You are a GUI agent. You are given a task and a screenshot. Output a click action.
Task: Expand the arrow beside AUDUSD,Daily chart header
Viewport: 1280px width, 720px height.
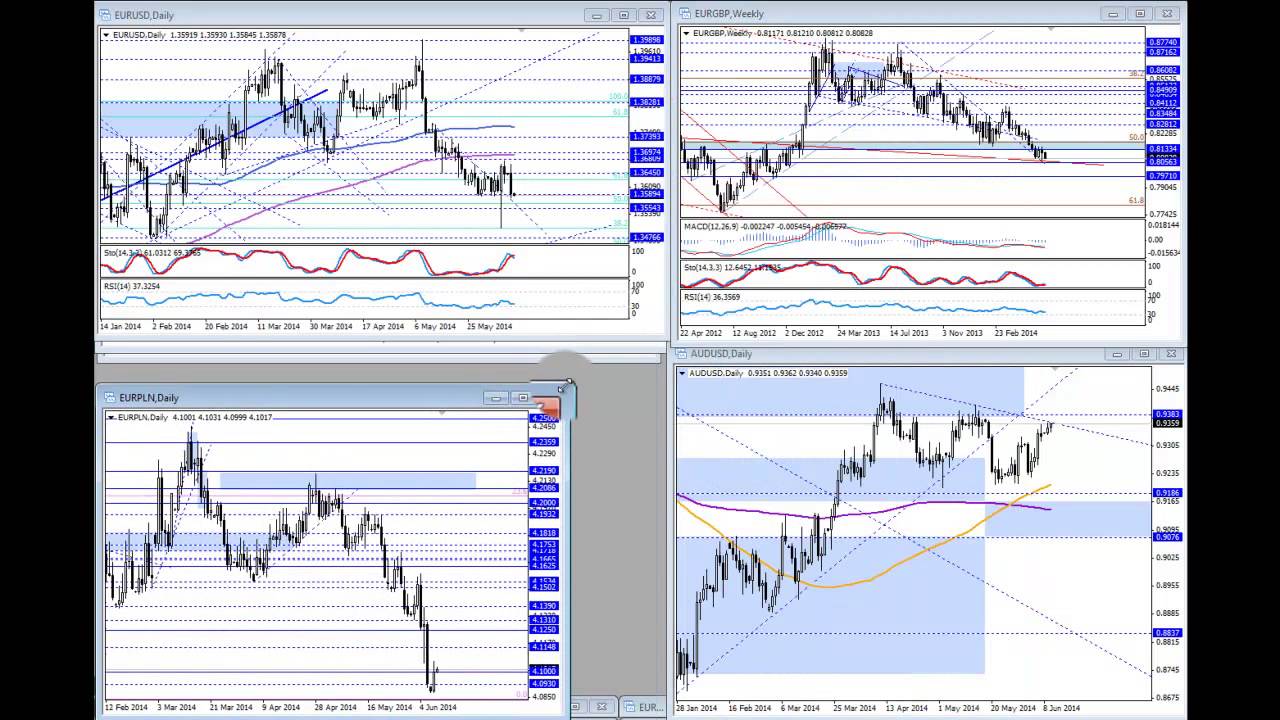tap(683, 373)
